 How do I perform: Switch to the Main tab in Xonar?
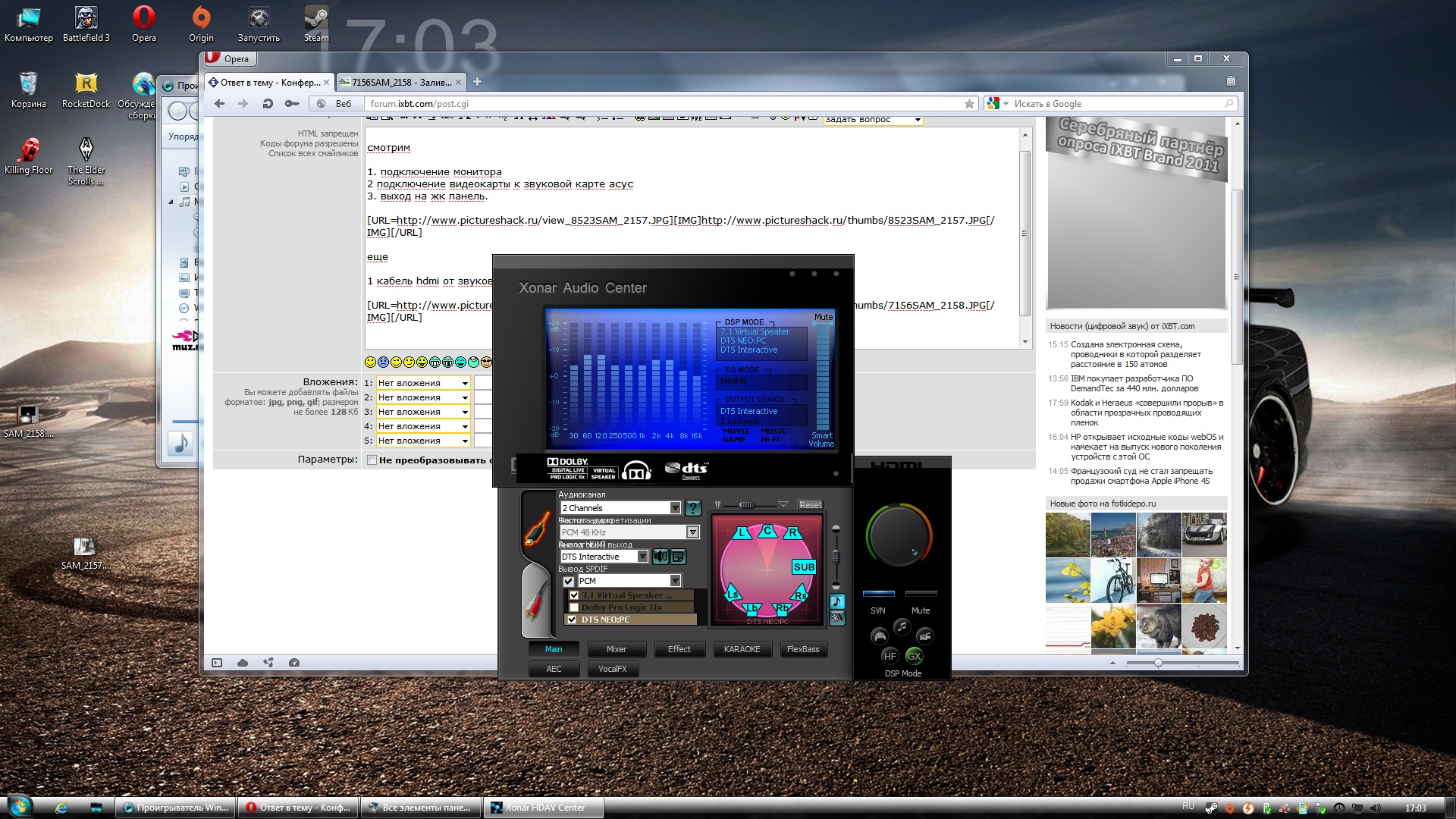[554, 649]
